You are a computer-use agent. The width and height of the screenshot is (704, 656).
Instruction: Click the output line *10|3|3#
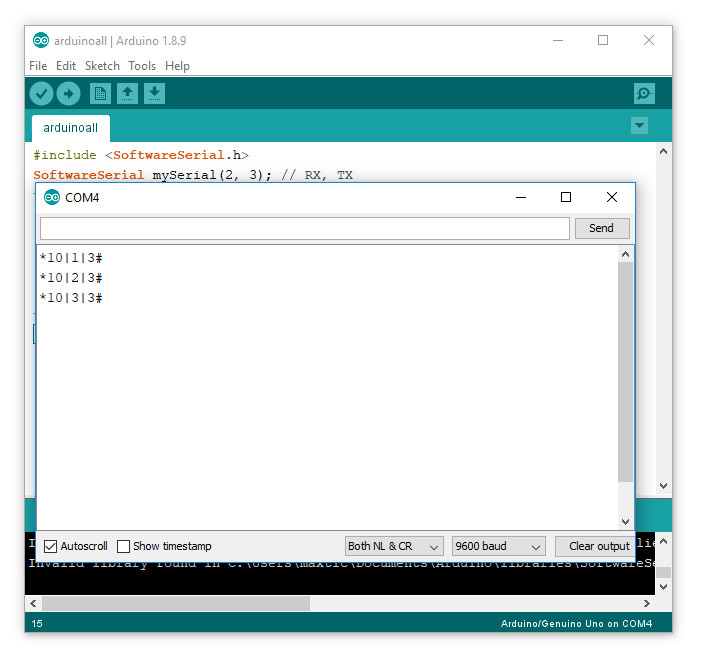click(71, 298)
